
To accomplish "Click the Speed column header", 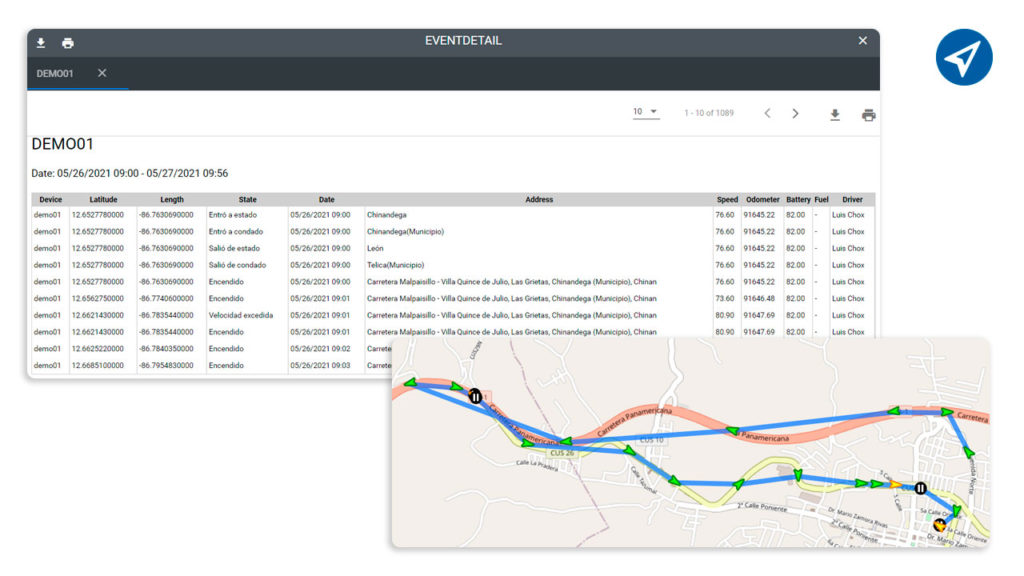I will pos(727,200).
